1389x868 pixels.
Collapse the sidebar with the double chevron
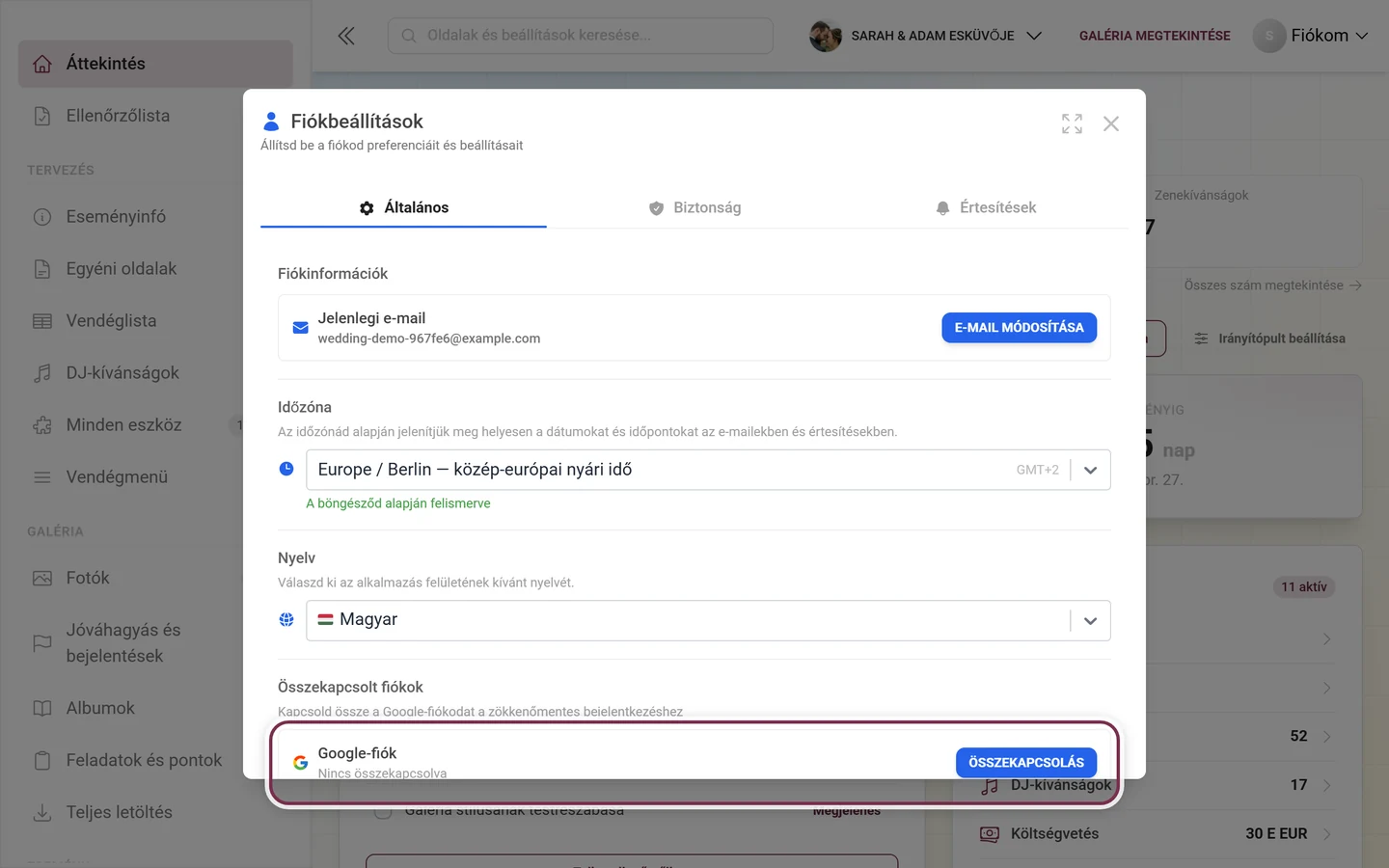pyautogui.click(x=346, y=36)
